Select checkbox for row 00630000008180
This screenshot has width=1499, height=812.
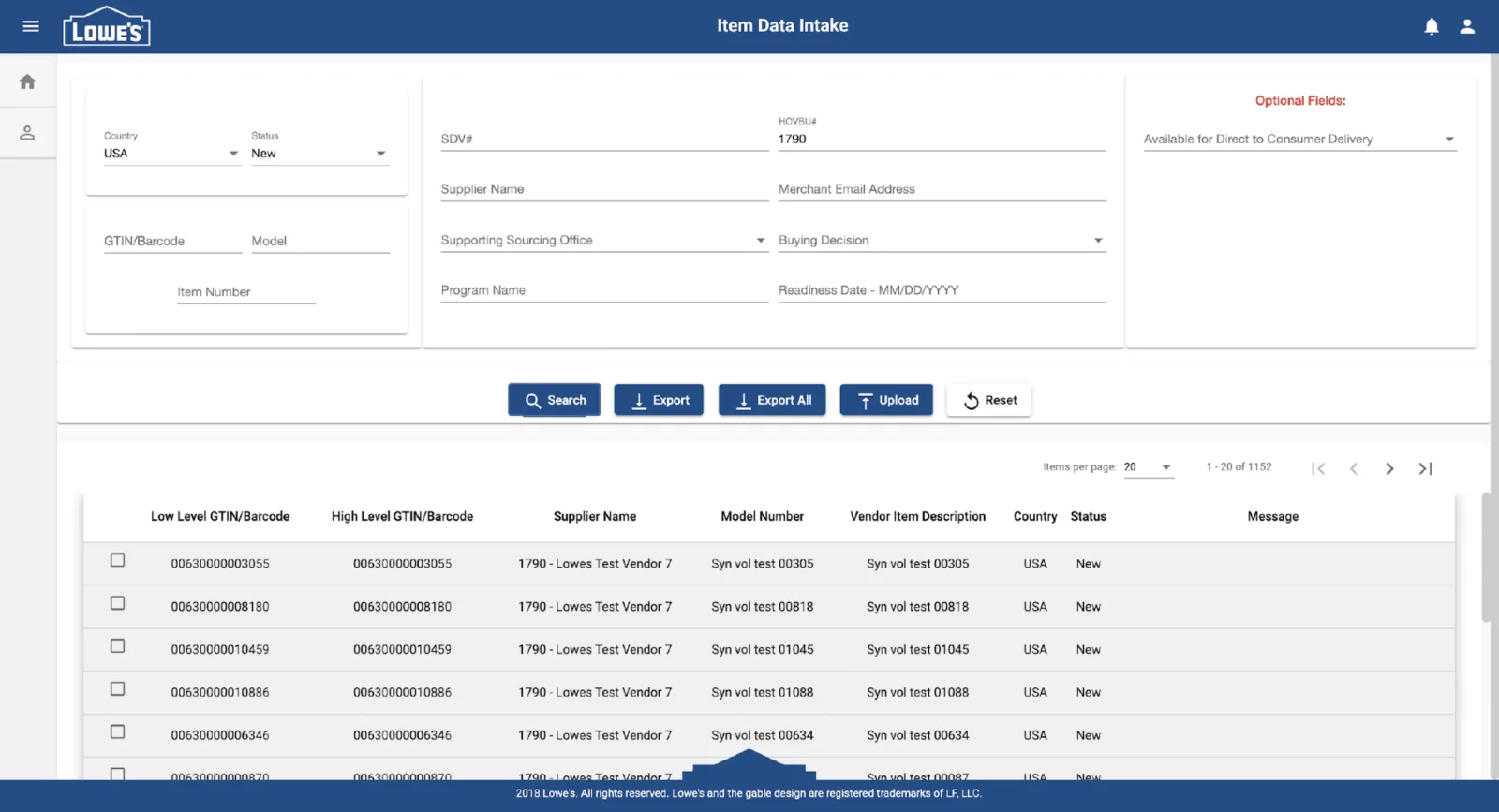pos(117,603)
